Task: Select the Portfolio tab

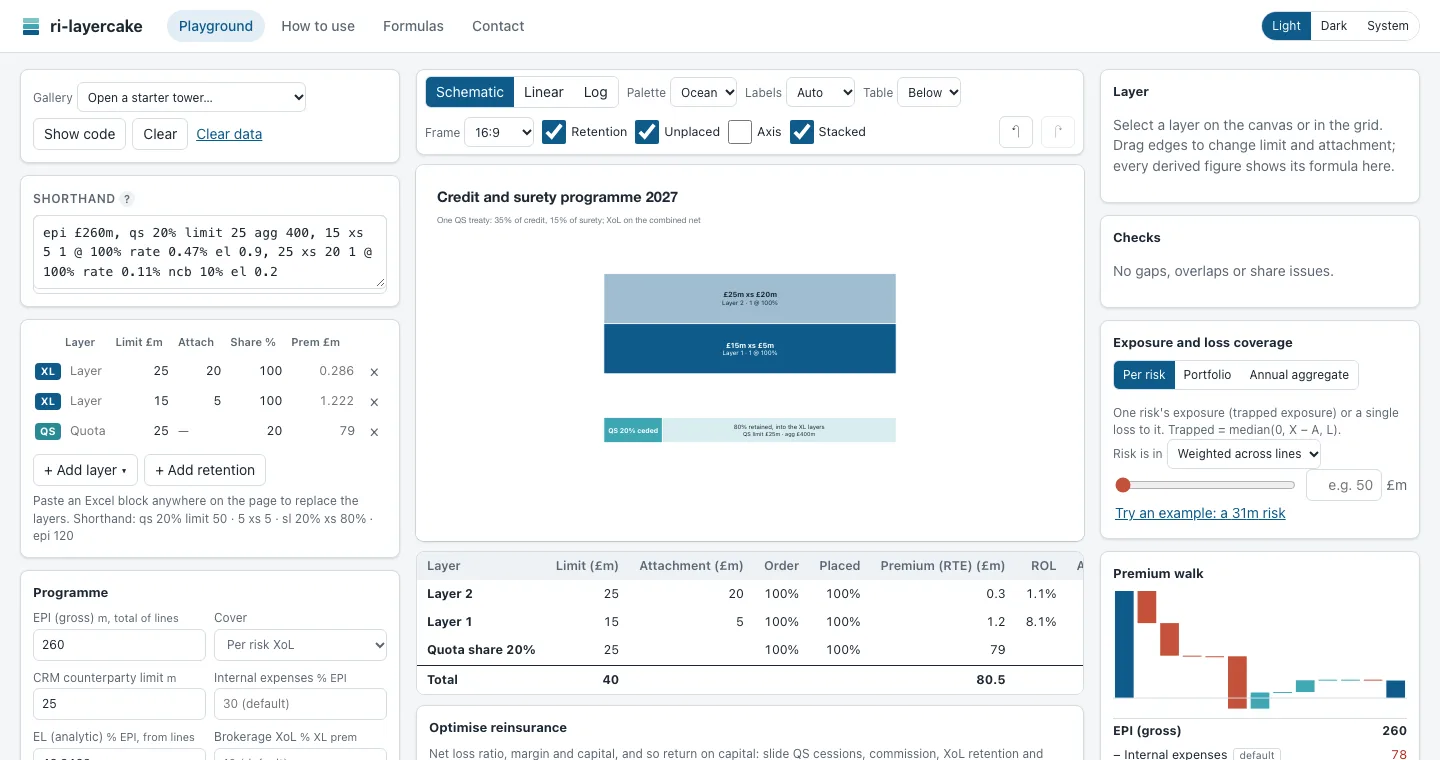Action: click(1207, 374)
